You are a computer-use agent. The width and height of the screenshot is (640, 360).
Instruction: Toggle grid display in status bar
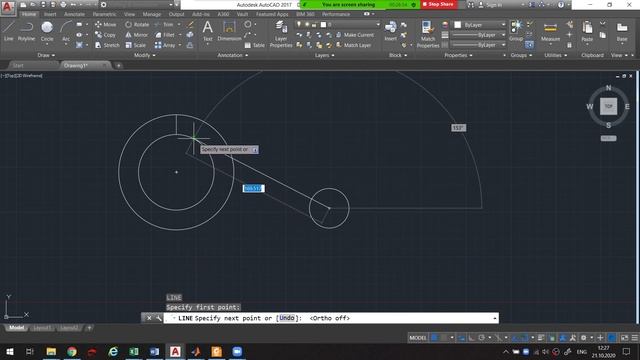point(434,338)
